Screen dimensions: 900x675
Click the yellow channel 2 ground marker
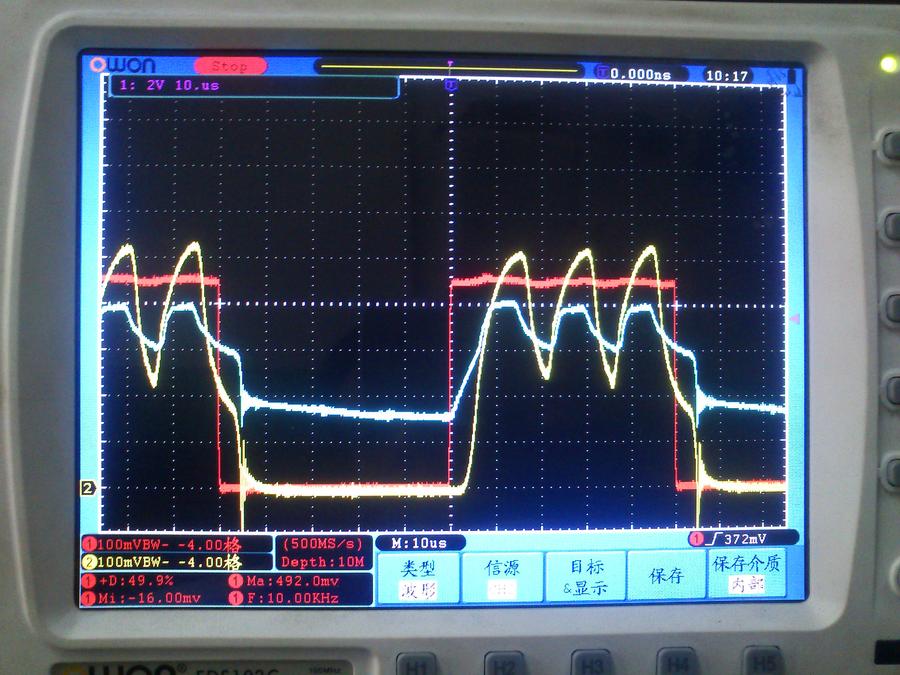click(88, 488)
